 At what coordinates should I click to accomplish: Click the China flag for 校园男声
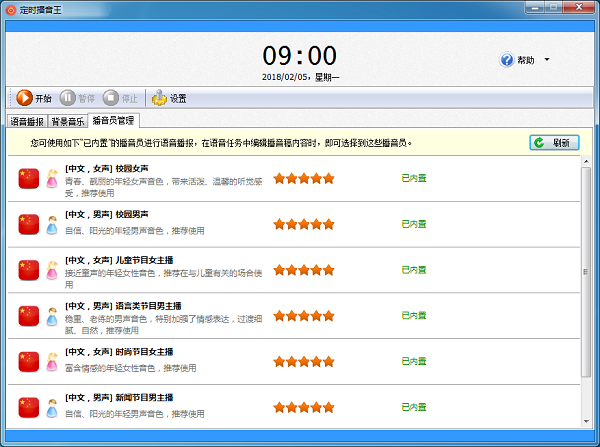pyautogui.click(x=29, y=224)
